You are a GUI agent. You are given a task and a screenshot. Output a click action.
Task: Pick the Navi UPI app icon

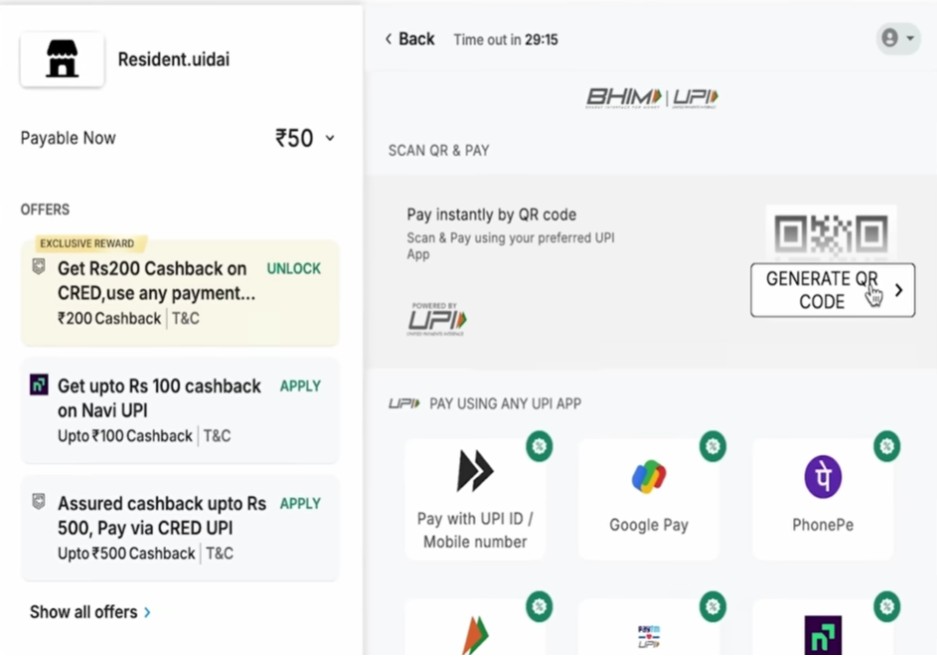(822, 632)
